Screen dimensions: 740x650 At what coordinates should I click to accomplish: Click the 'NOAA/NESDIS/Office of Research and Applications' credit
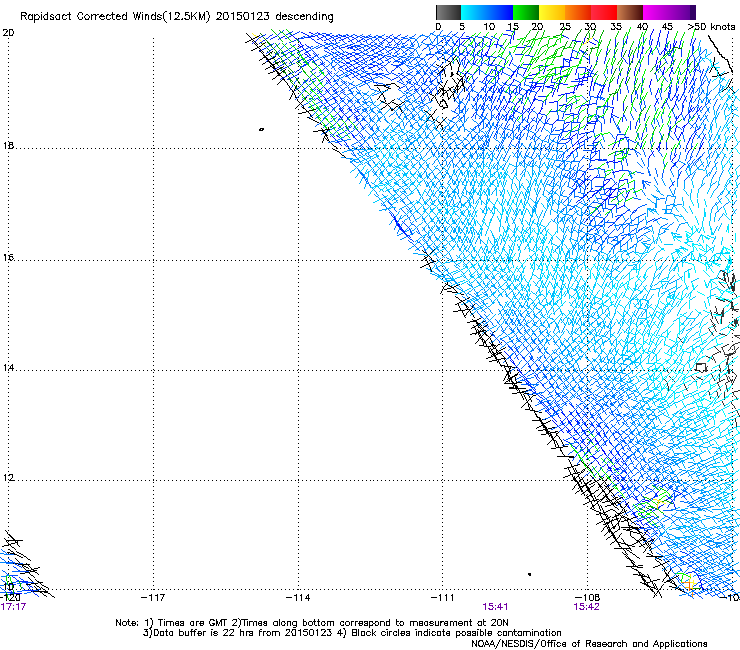tap(589, 644)
